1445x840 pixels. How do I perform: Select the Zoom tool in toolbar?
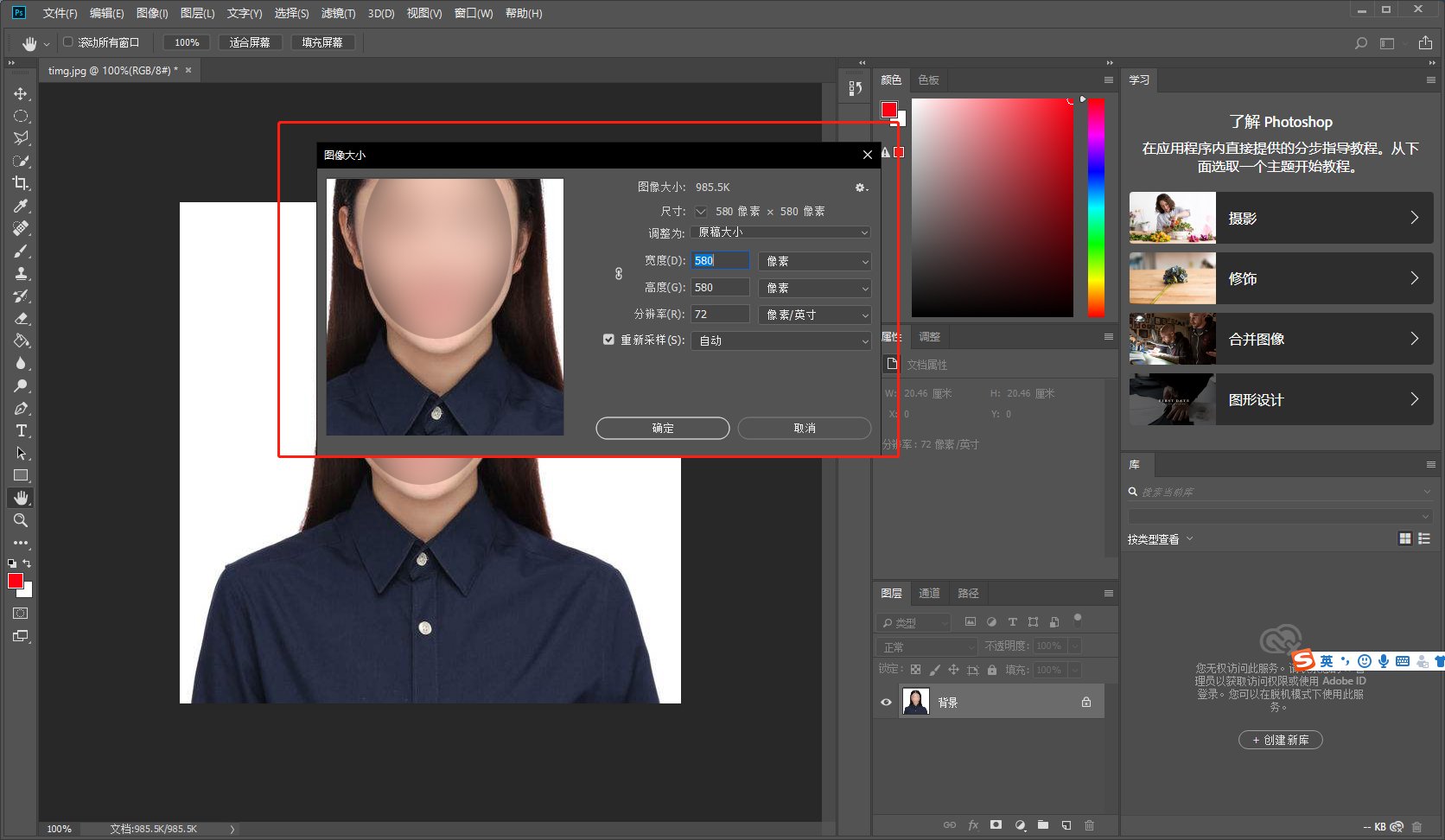[21, 520]
